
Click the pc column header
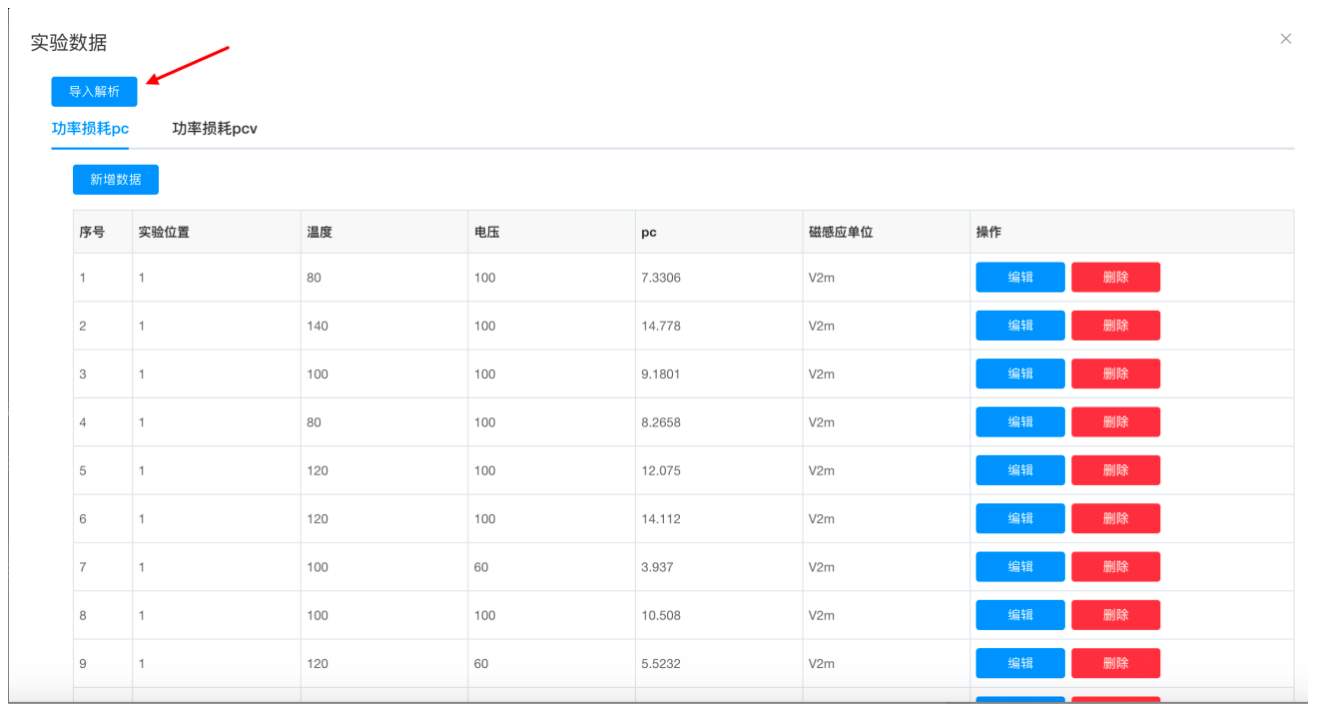[x=650, y=232]
